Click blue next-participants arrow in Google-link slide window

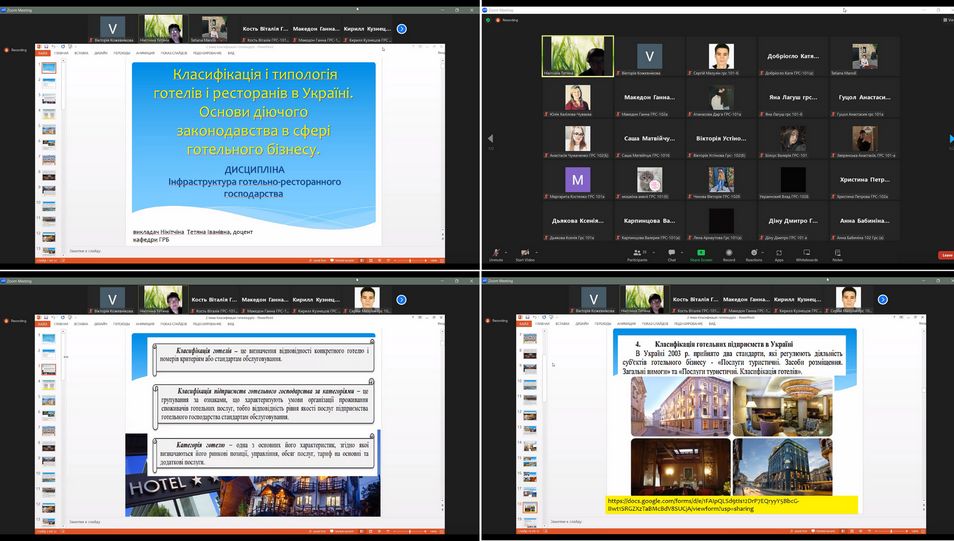[x=883, y=299]
